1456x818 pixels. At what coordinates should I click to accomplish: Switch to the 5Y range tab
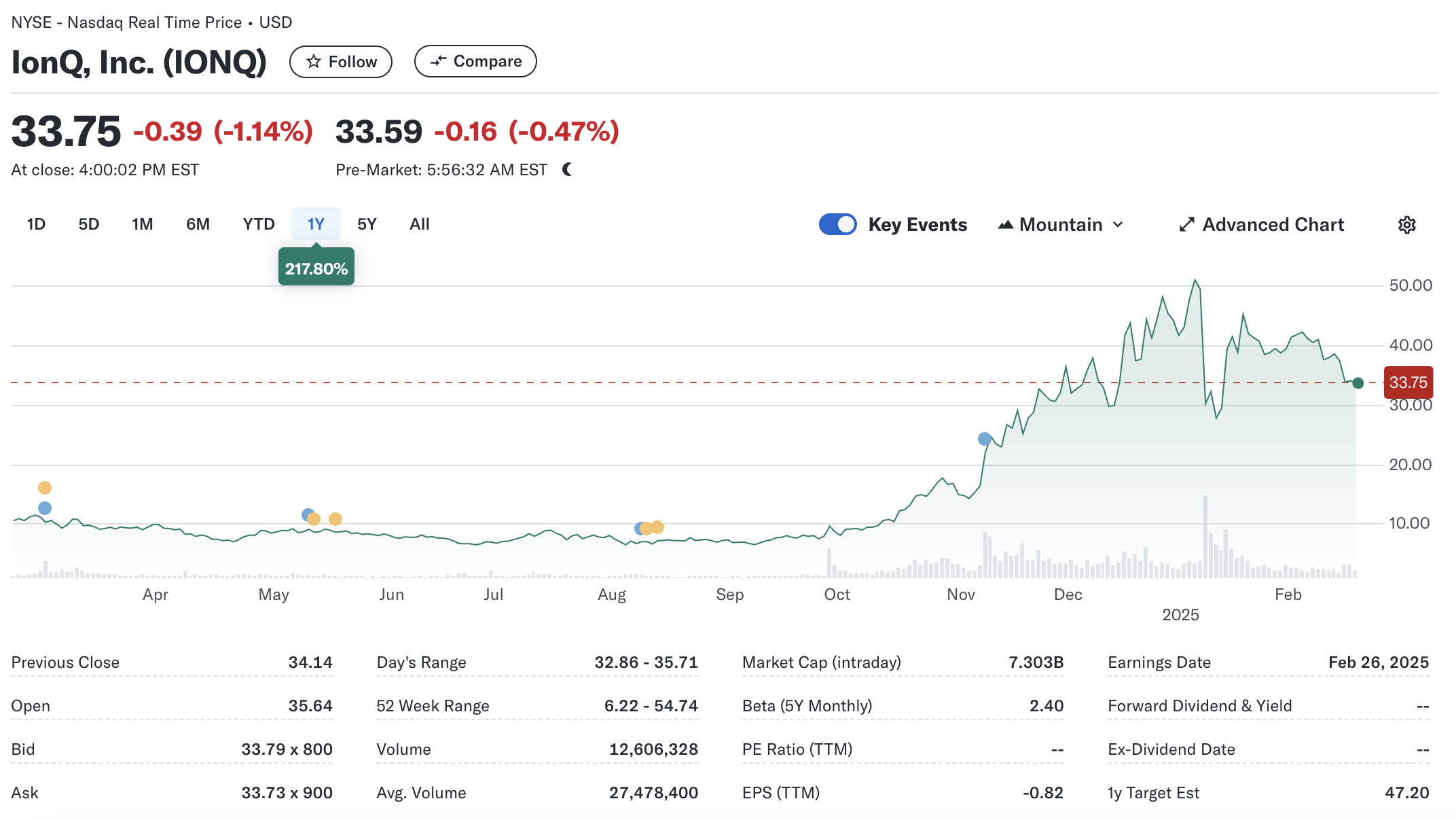367,224
